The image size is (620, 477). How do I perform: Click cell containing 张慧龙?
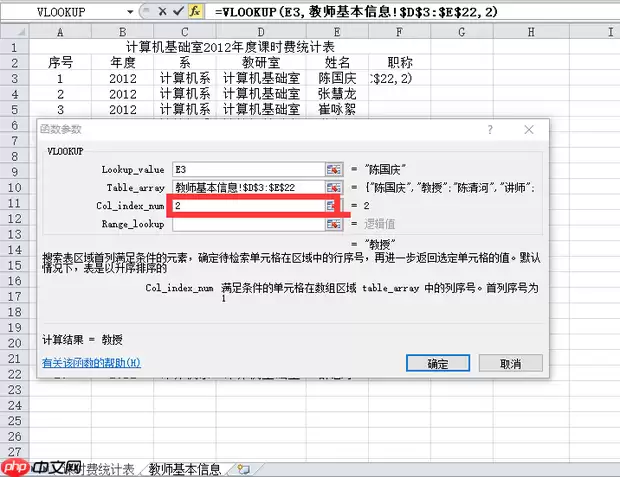(x=337, y=94)
